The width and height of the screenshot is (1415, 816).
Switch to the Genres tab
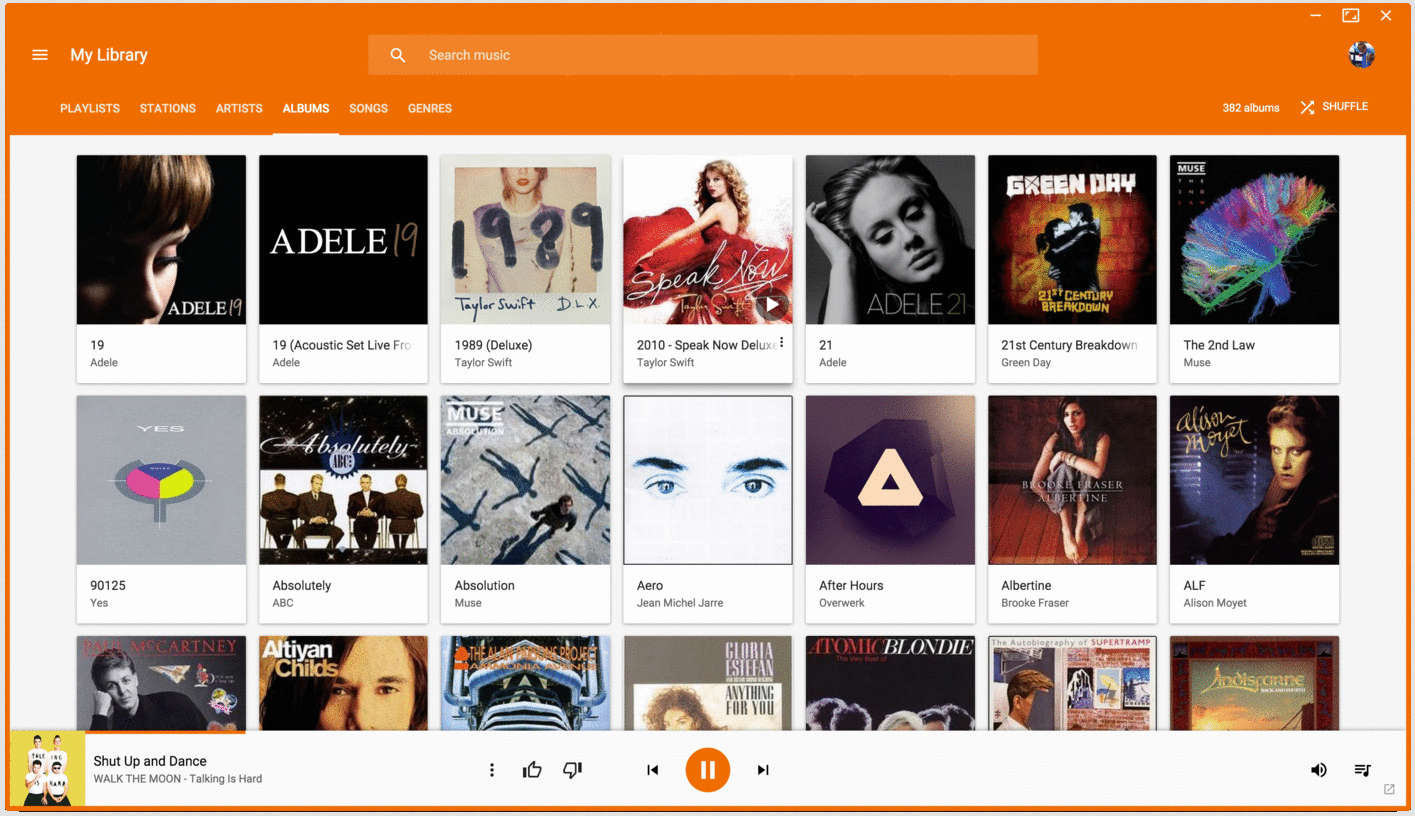[x=430, y=108]
